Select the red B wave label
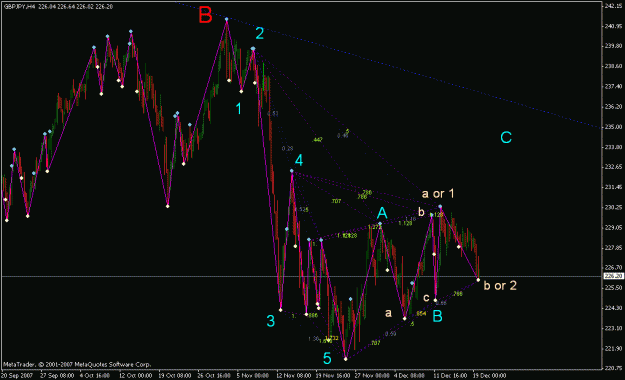Viewport: 625px width, 380px height. (x=205, y=16)
